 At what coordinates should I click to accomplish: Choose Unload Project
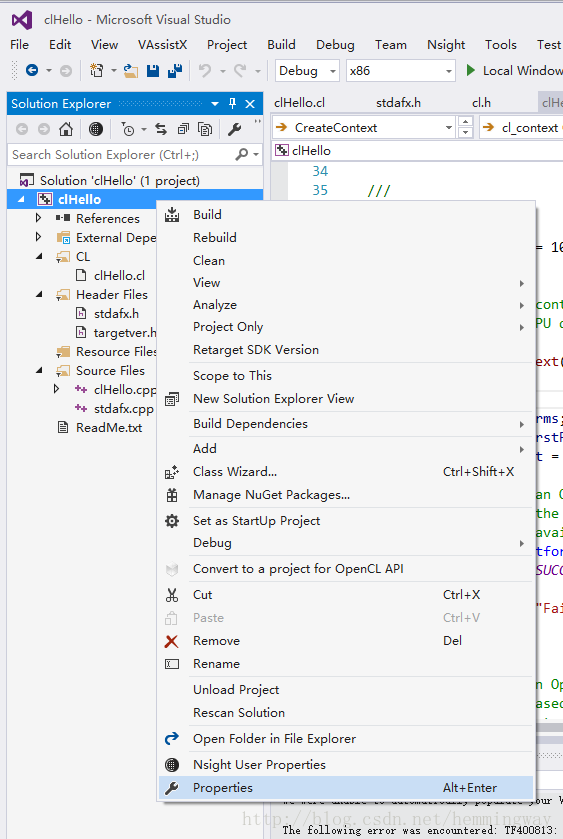point(346,690)
